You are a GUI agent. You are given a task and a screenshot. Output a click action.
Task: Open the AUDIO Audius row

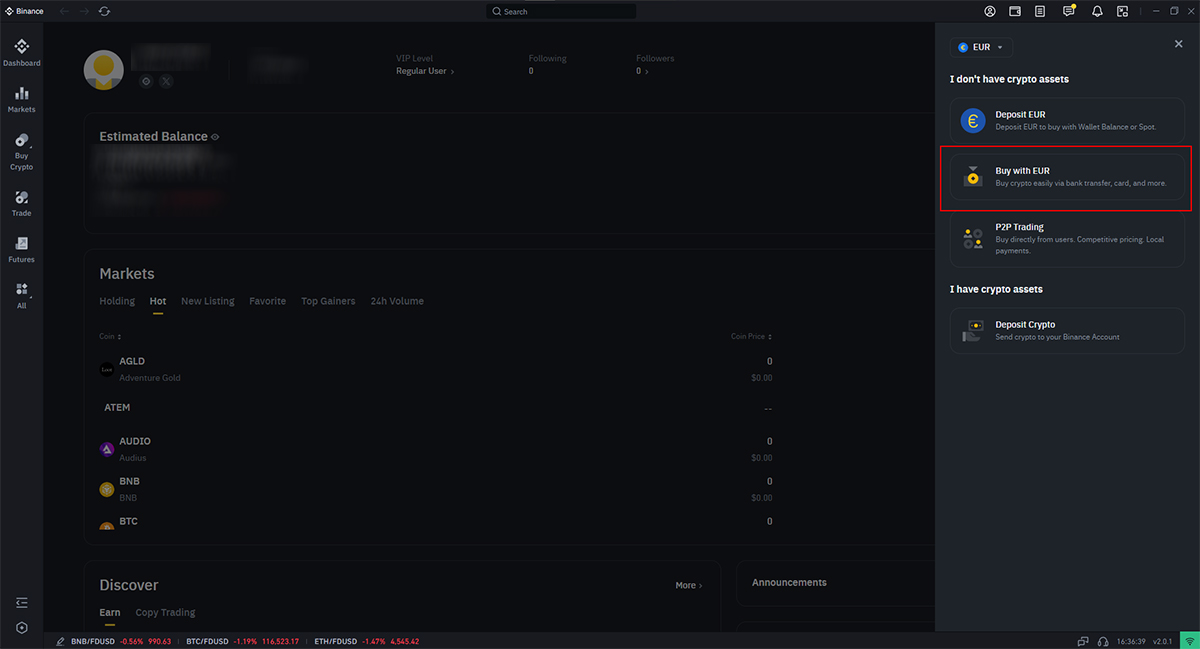[x=436, y=449]
